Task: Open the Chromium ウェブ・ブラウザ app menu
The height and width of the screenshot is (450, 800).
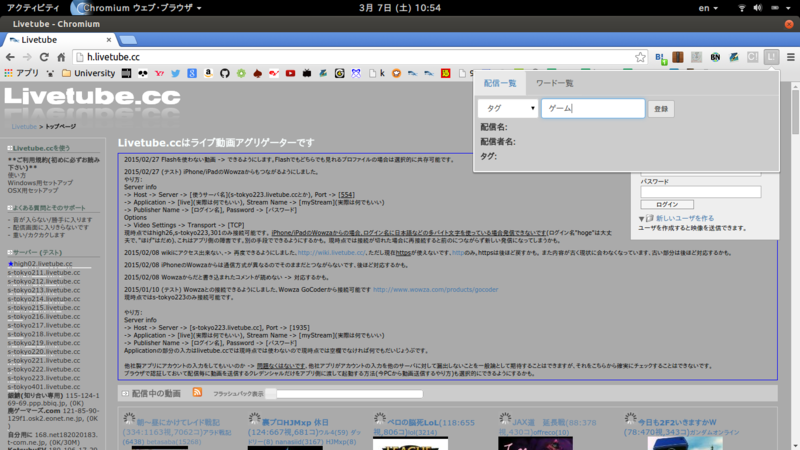Action: pos(136,8)
